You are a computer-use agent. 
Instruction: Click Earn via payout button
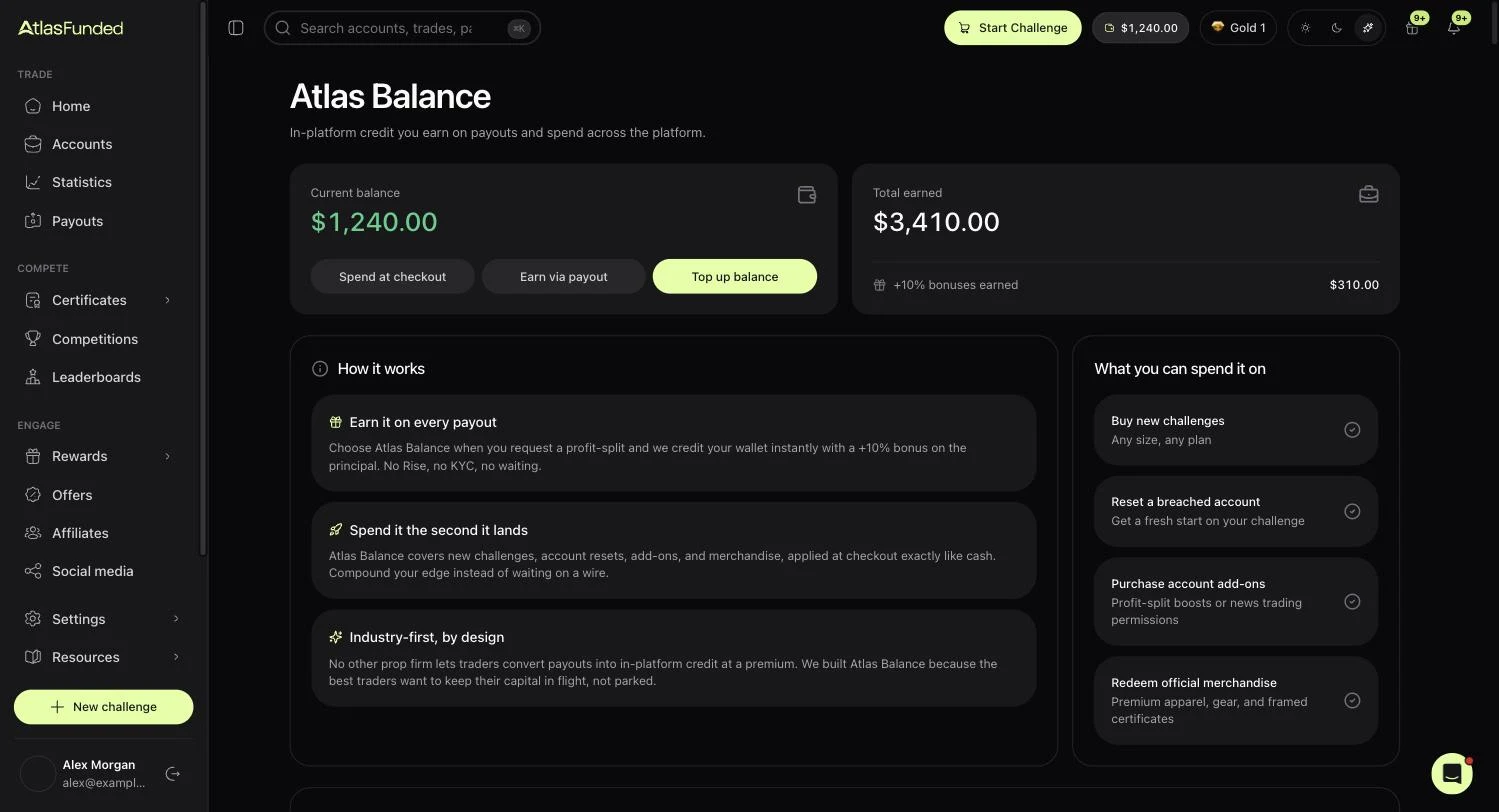coord(564,277)
